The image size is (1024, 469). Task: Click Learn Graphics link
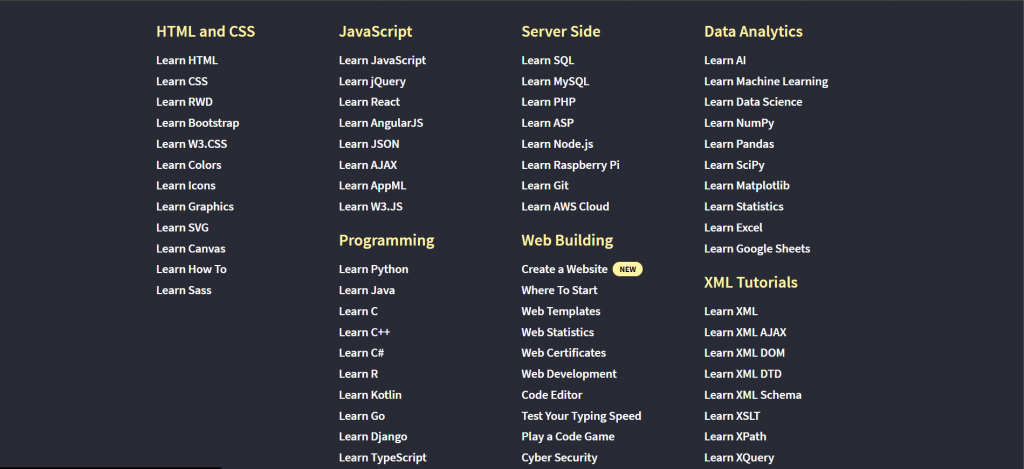point(195,206)
